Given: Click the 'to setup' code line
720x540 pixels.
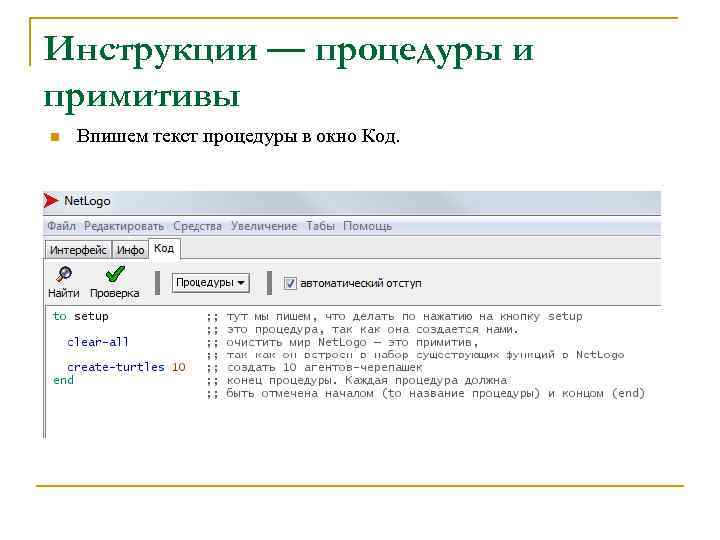Looking at the screenshot, I should (x=81, y=316).
